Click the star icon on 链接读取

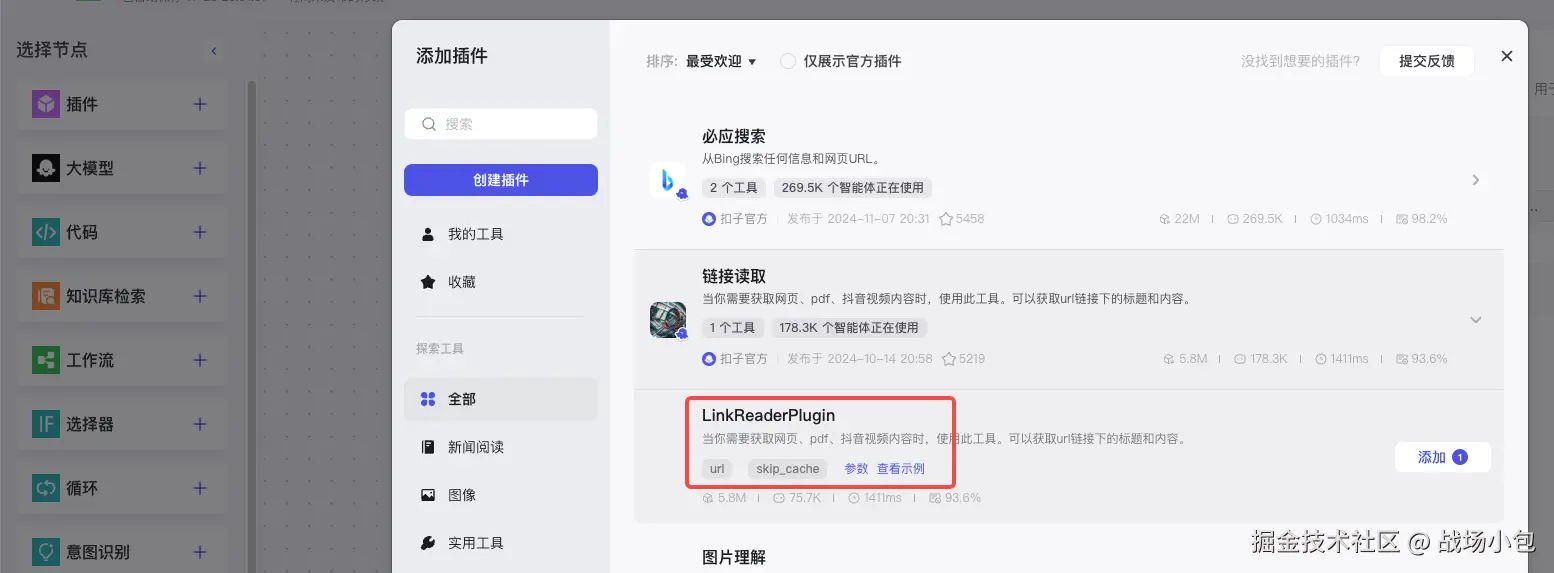949,358
